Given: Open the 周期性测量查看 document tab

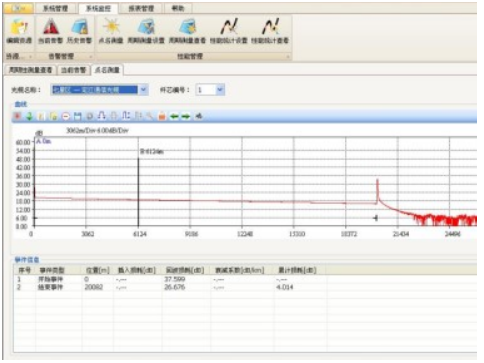Looking at the screenshot, I should pos(30,70).
